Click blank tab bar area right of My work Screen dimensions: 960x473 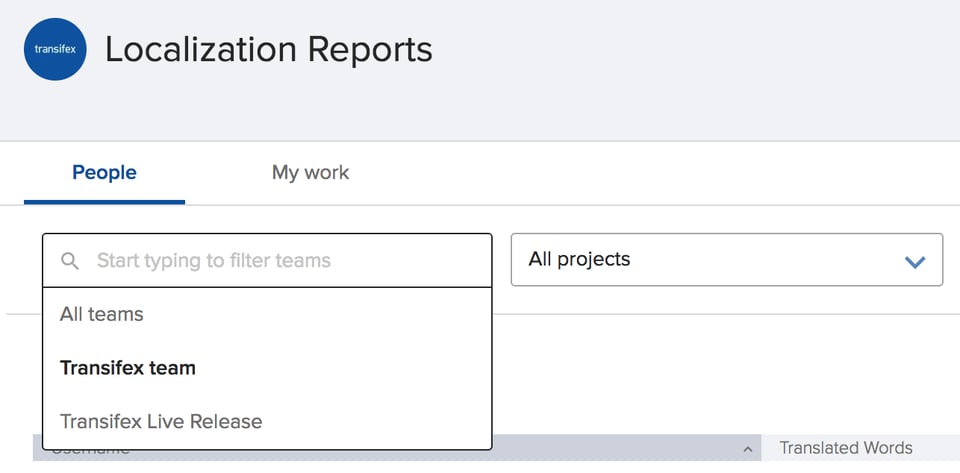[650, 172]
